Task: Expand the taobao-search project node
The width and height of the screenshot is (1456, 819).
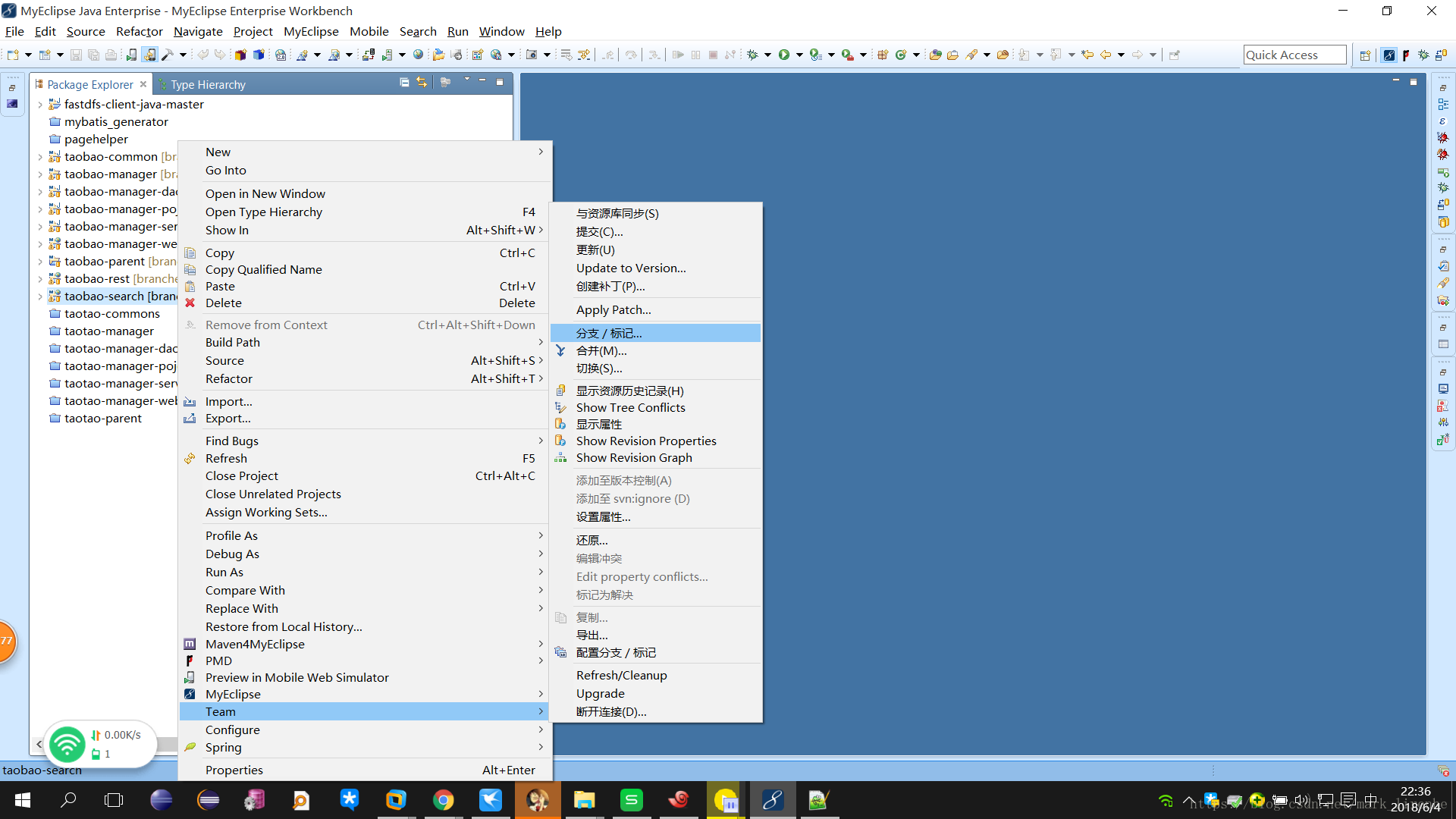Action: pyautogui.click(x=40, y=297)
